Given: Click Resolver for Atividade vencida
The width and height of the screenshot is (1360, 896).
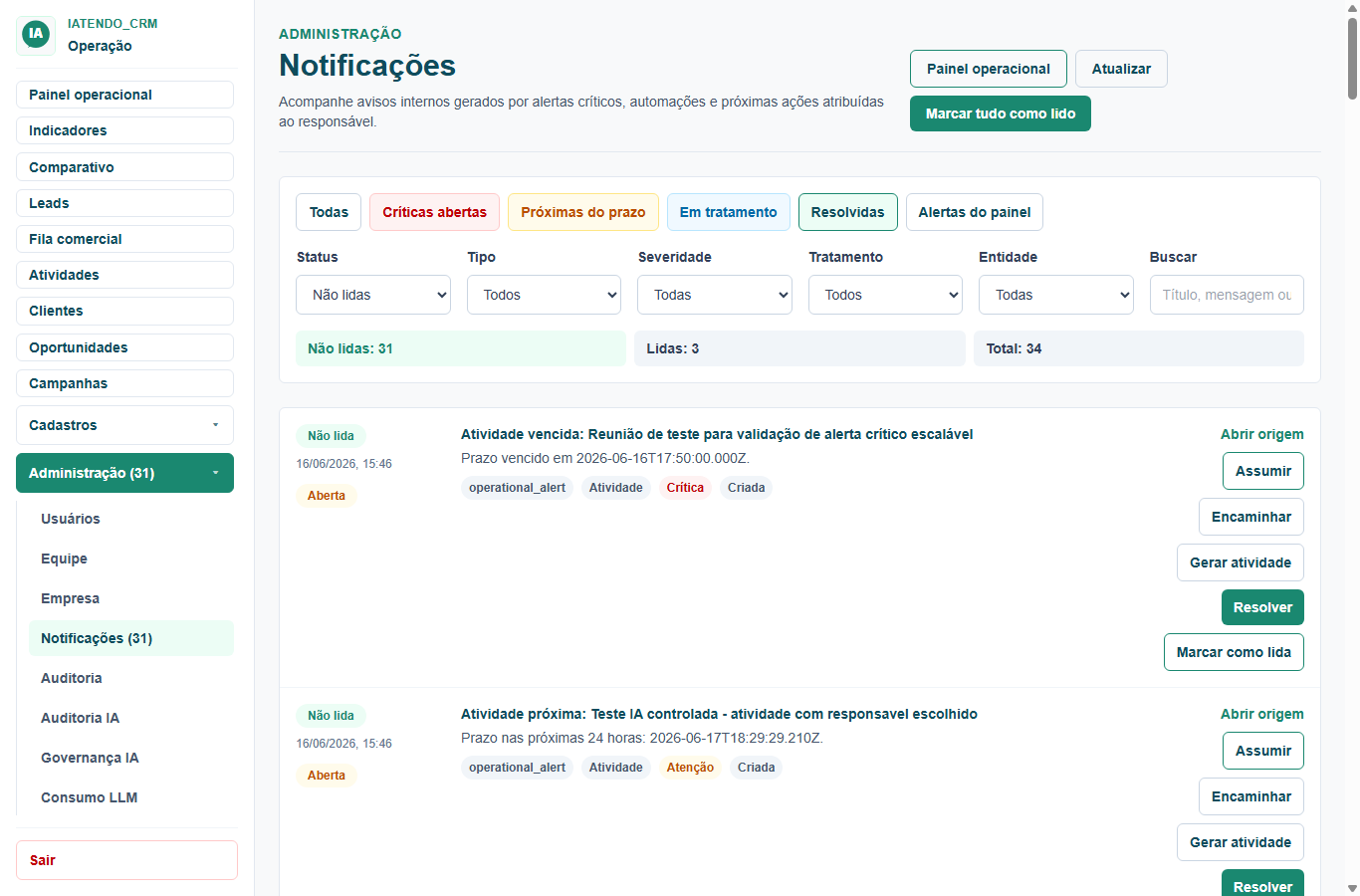Looking at the screenshot, I should (1262, 607).
